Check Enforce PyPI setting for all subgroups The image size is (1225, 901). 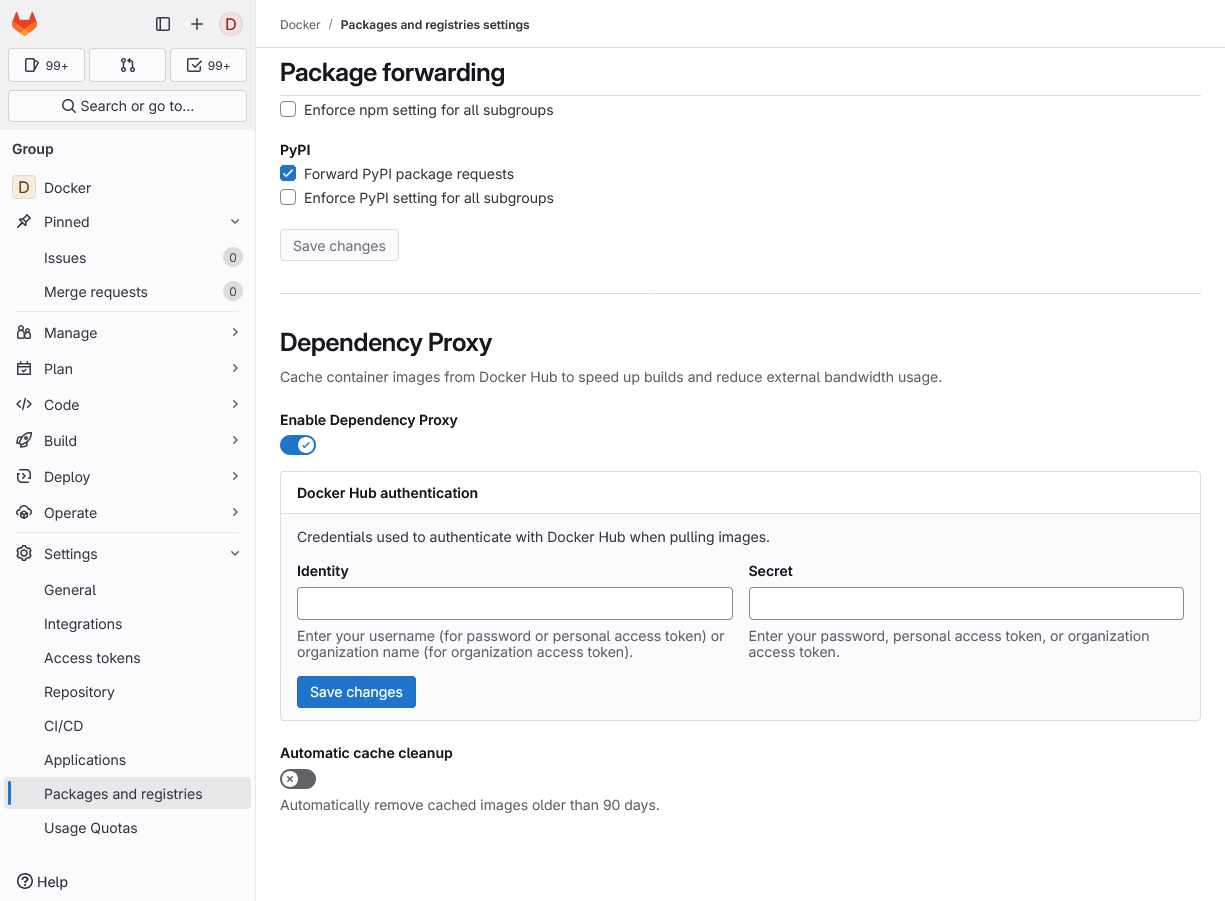(288, 198)
